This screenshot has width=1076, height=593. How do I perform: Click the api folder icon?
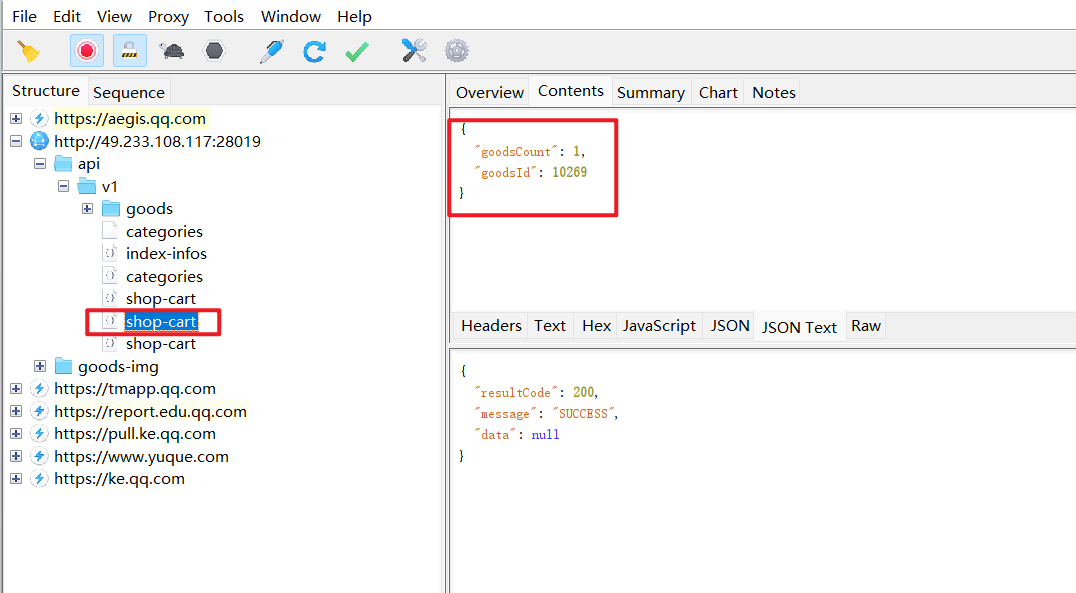pos(63,163)
